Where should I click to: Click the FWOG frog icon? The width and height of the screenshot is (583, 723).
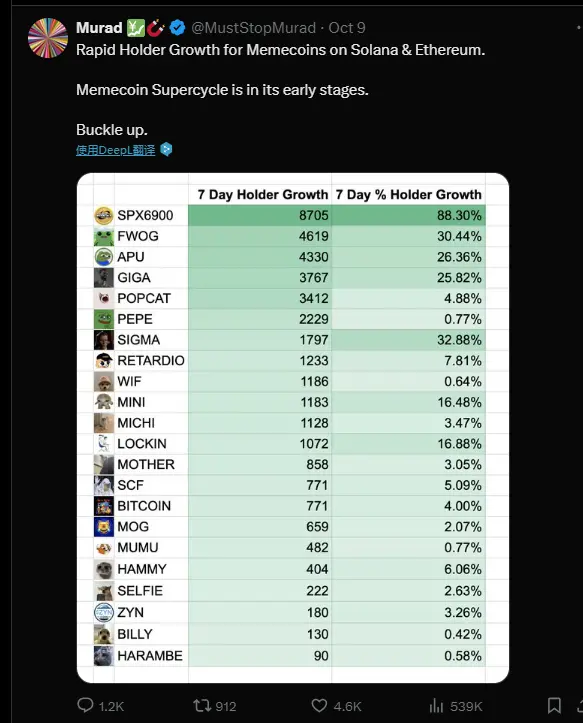tap(104, 236)
